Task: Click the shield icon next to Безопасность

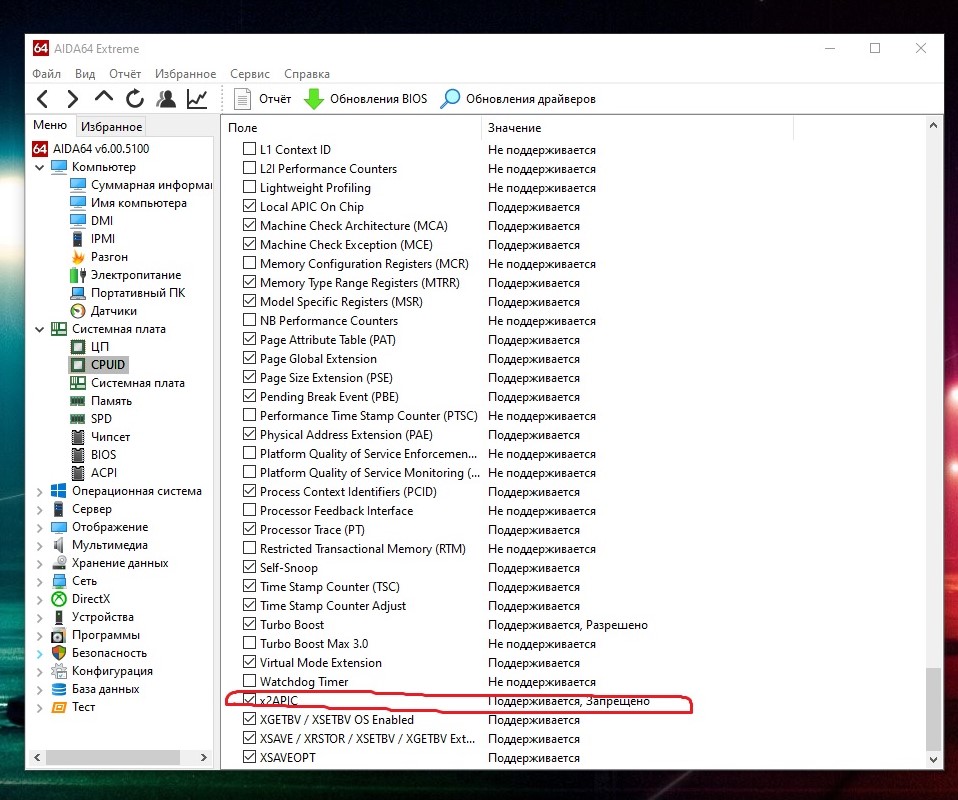Action: (x=59, y=653)
